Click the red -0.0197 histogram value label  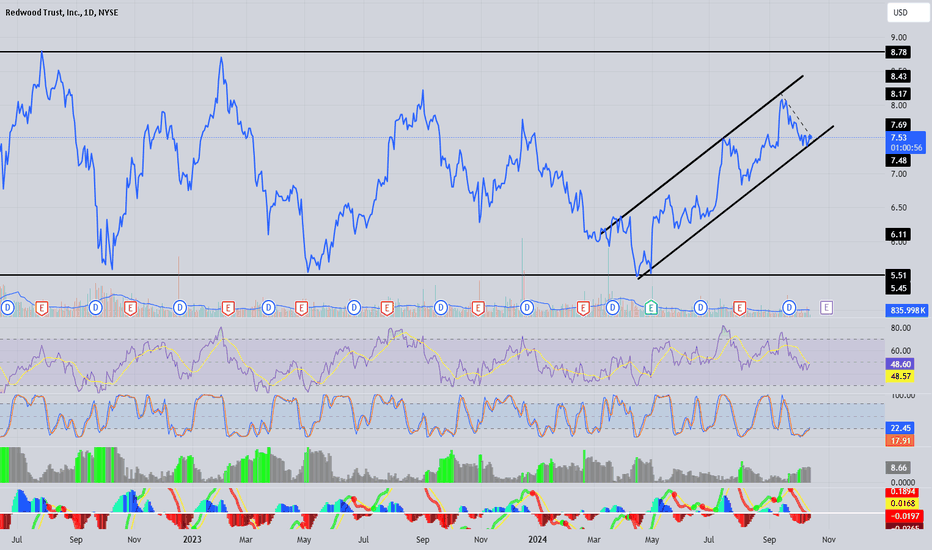coord(904,516)
